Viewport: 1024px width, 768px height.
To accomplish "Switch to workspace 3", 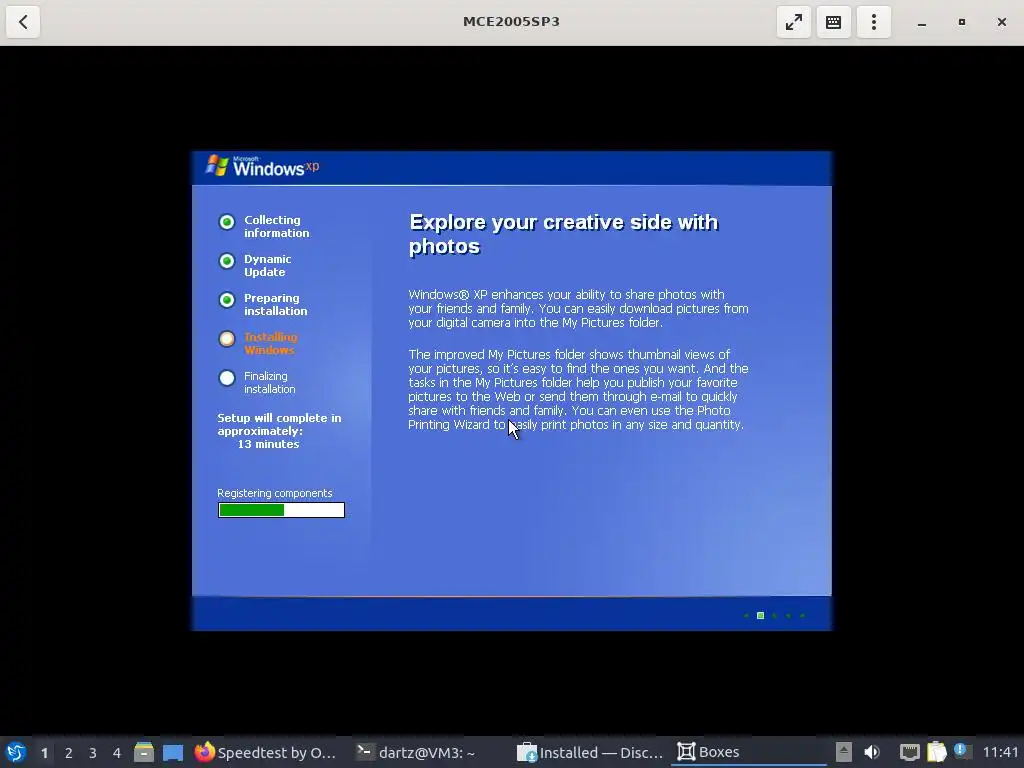I will coord(93,753).
